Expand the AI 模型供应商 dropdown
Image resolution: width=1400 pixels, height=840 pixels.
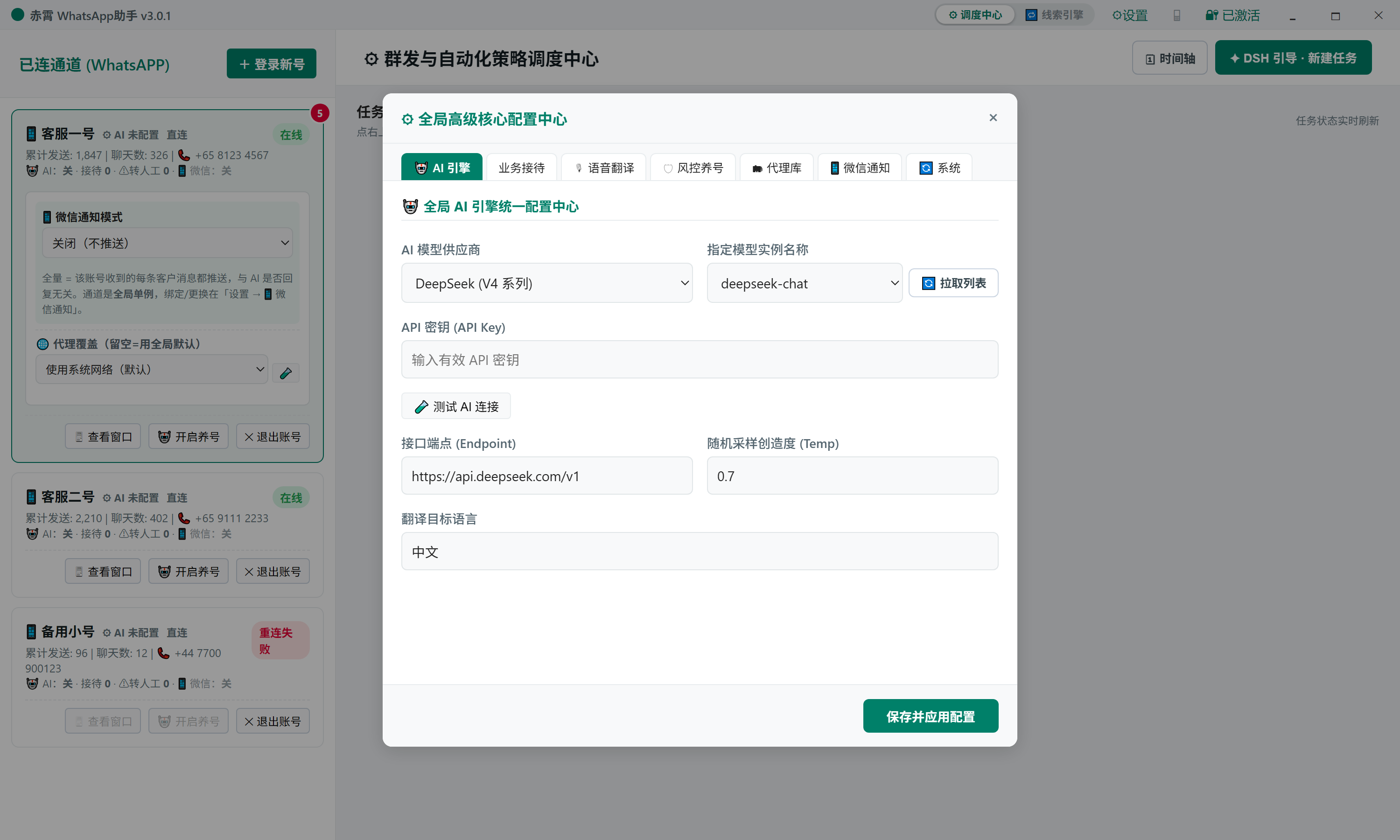click(546, 283)
